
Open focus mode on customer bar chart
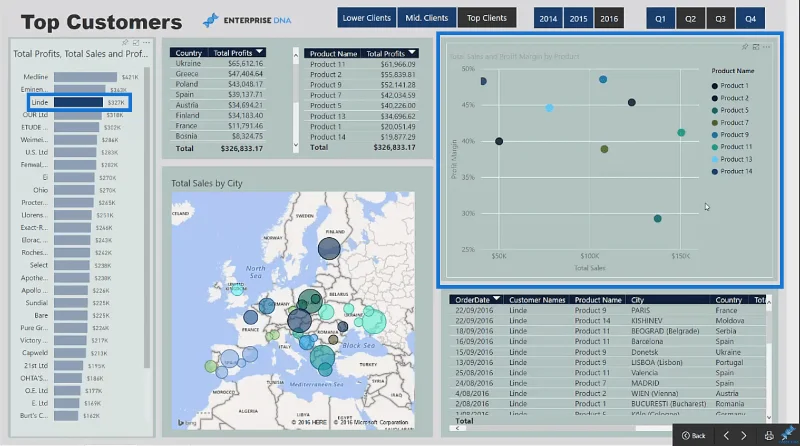tap(136, 42)
